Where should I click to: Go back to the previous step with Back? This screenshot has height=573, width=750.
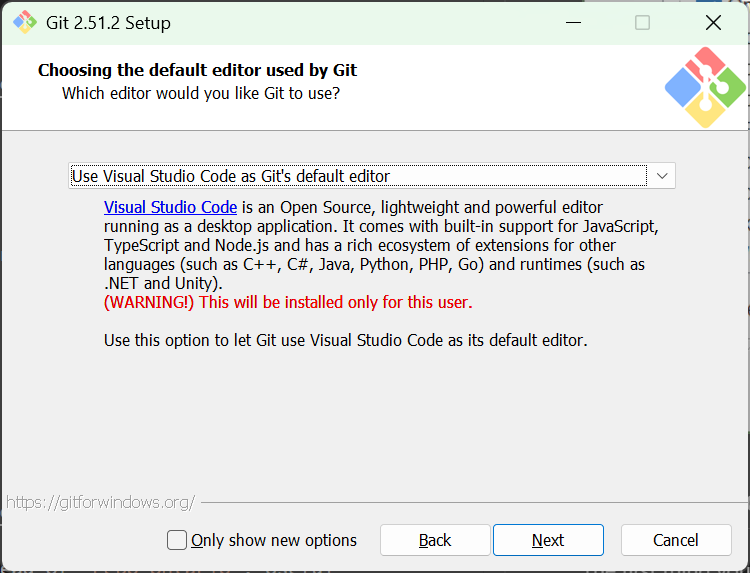click(435, 540)
